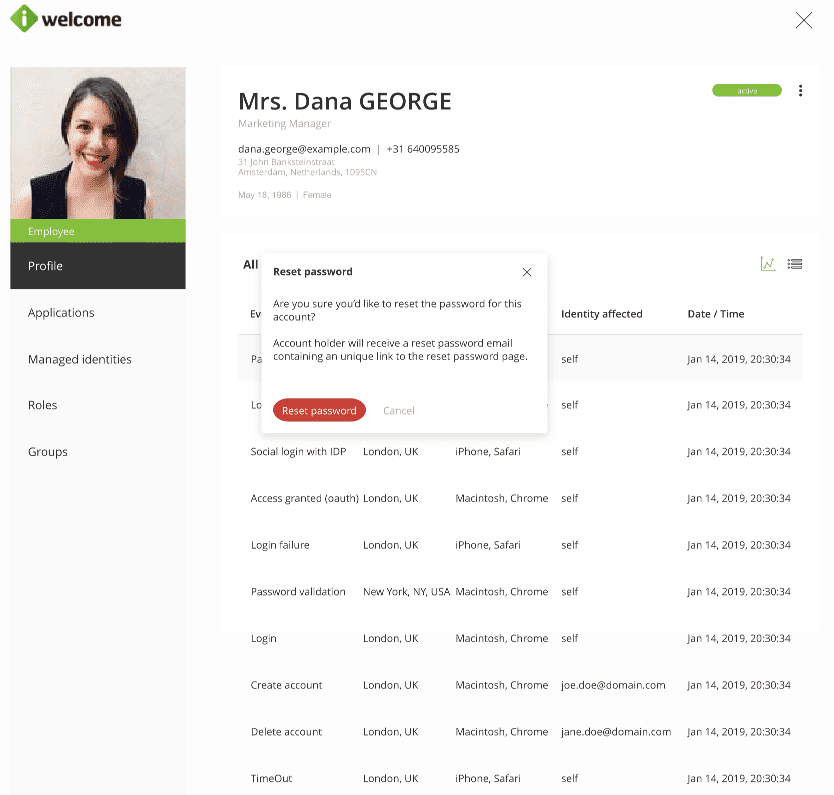Sort by Identity affected column header
The image size is (834, 795).
point(601,314)
